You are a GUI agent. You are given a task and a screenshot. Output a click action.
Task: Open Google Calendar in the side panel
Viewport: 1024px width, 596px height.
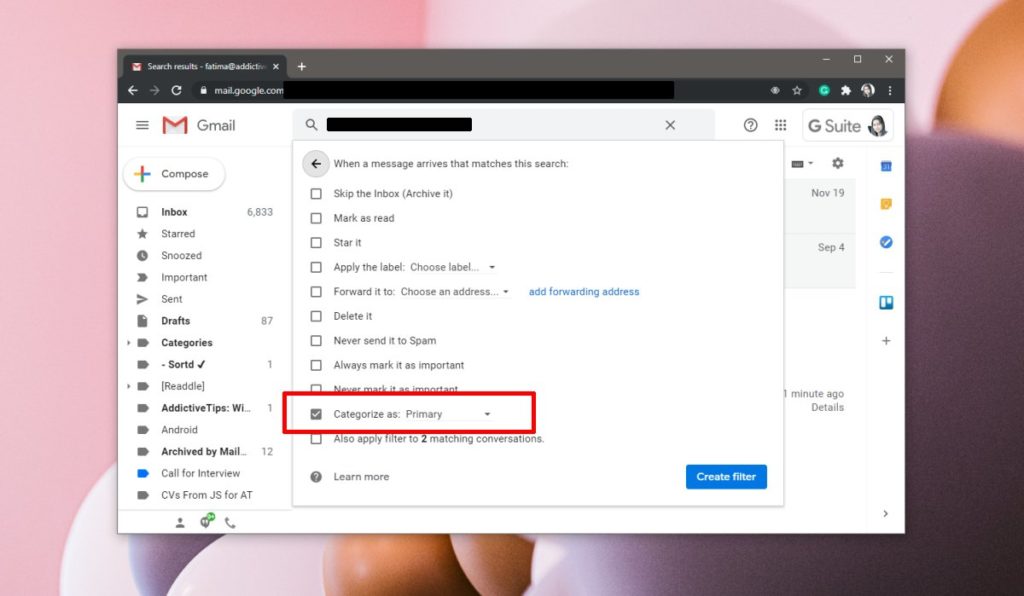click(885, 166)
